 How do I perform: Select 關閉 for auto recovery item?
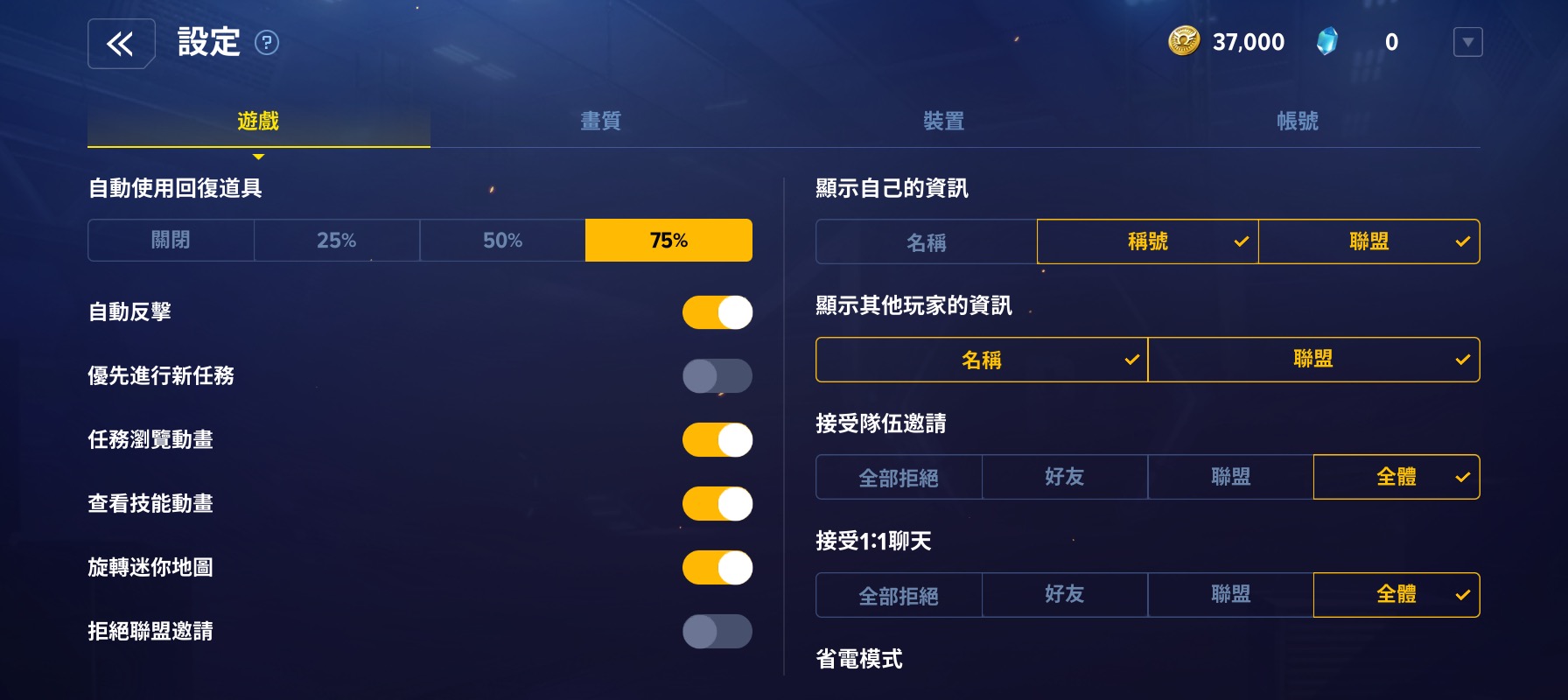[171, 241]
